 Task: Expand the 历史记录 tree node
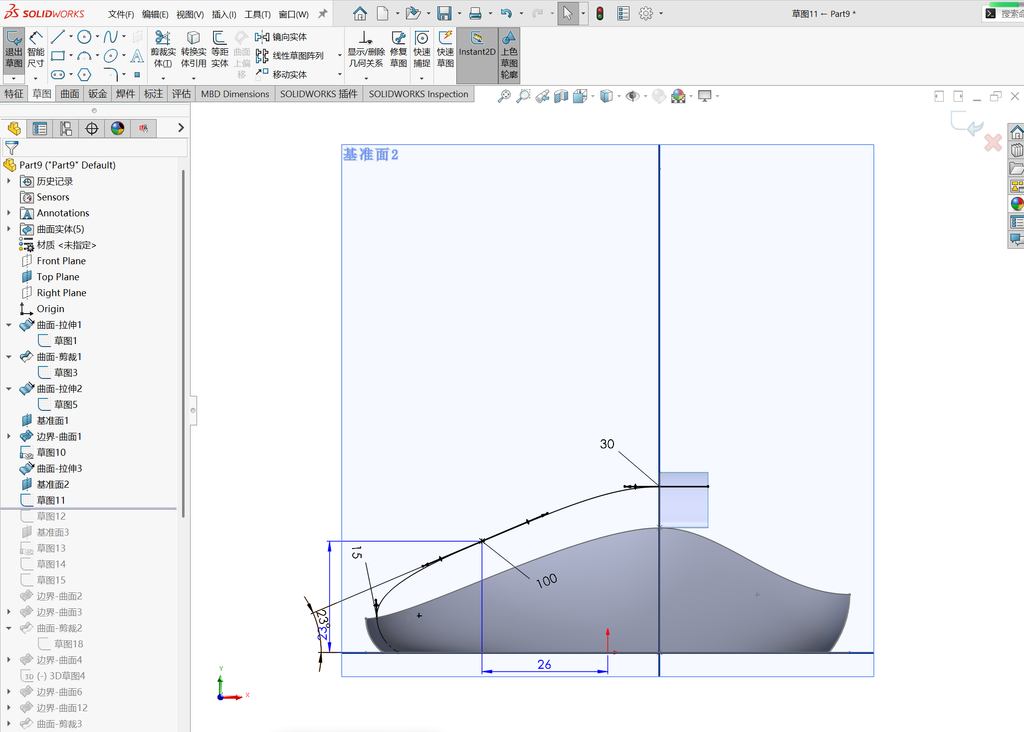point(8,181)
